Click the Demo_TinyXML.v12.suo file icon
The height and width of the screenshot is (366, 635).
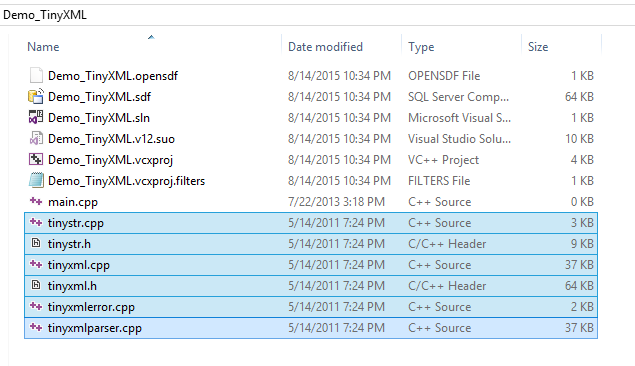click(36, 138)
